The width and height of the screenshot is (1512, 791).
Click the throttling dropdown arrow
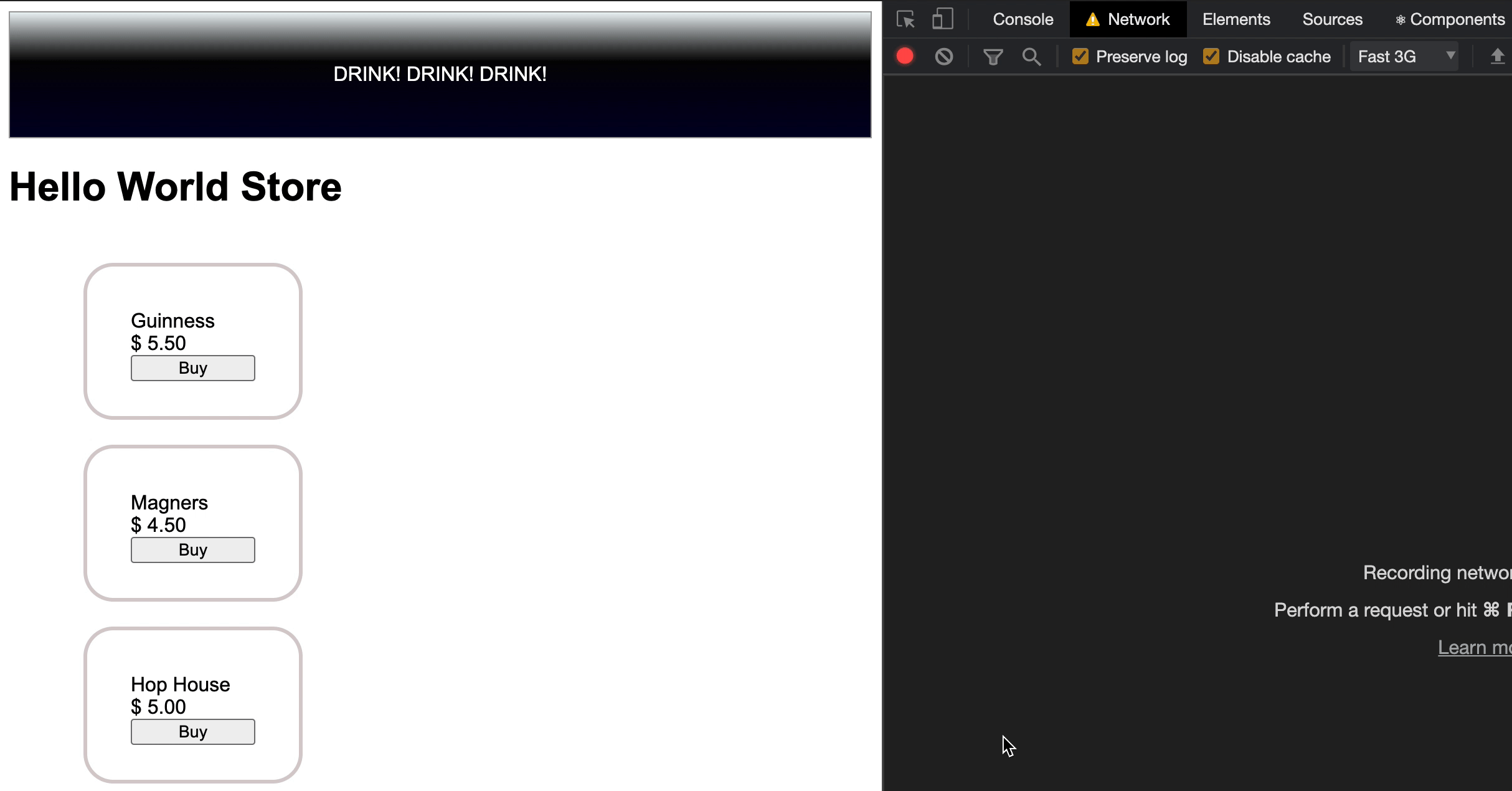point(1450,55)
